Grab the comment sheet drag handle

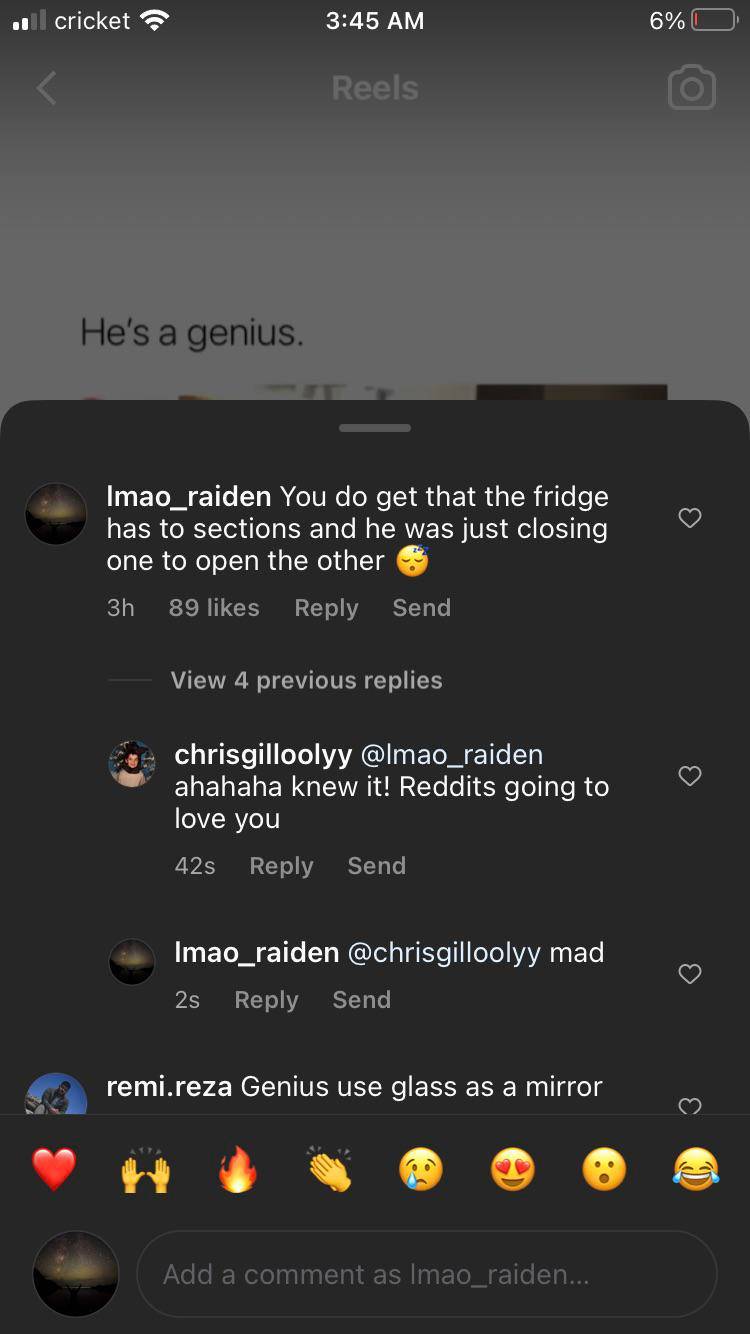point(375,428)
